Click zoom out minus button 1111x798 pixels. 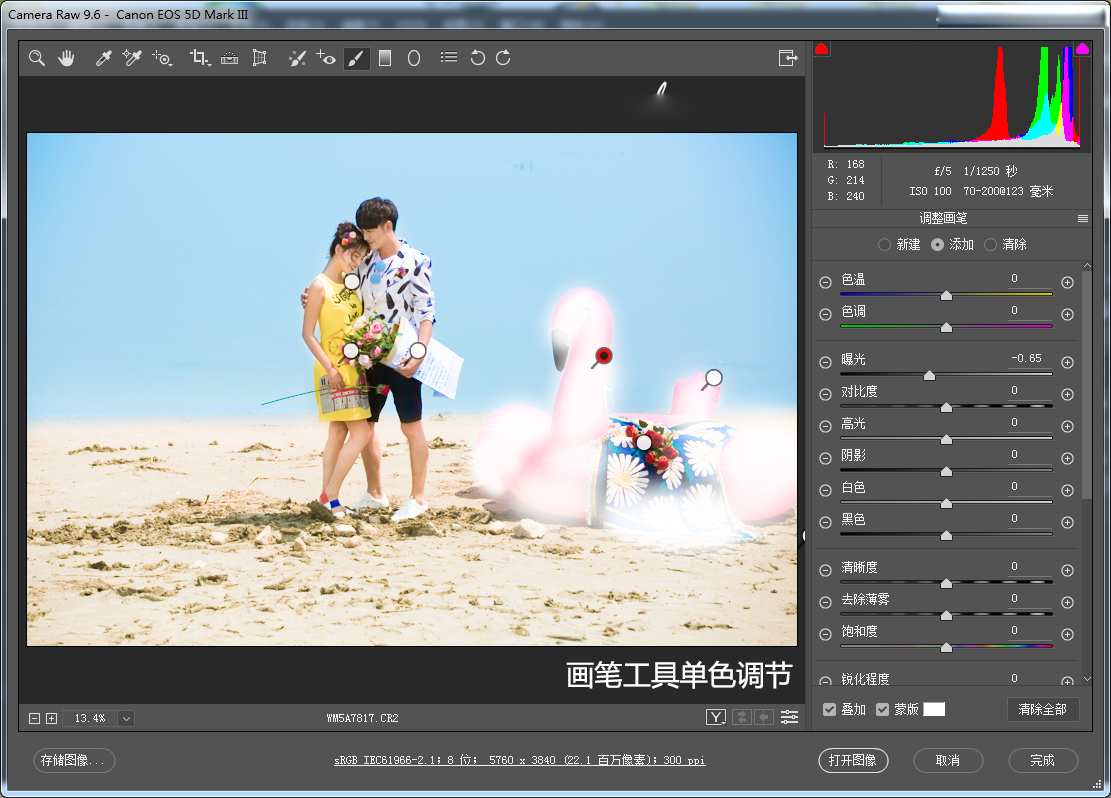pos(34,719)
